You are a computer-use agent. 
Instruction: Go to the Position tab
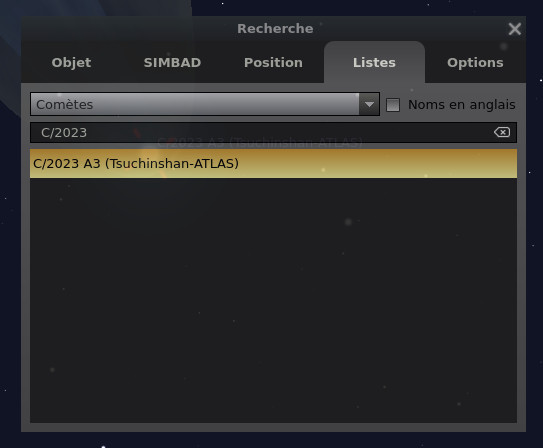point(273,63)
